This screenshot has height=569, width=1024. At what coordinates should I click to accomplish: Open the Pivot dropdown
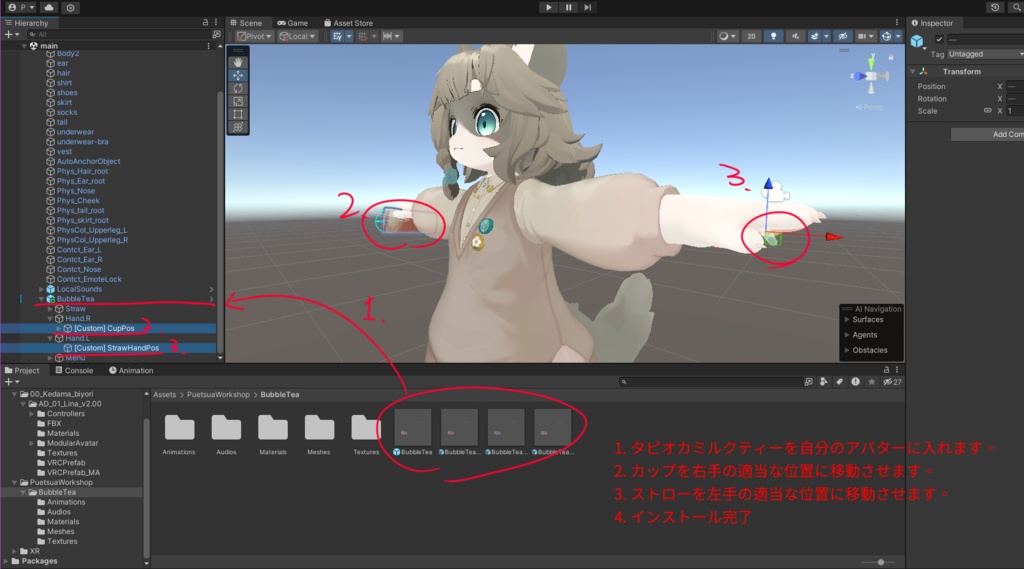(x=254, y=36)
